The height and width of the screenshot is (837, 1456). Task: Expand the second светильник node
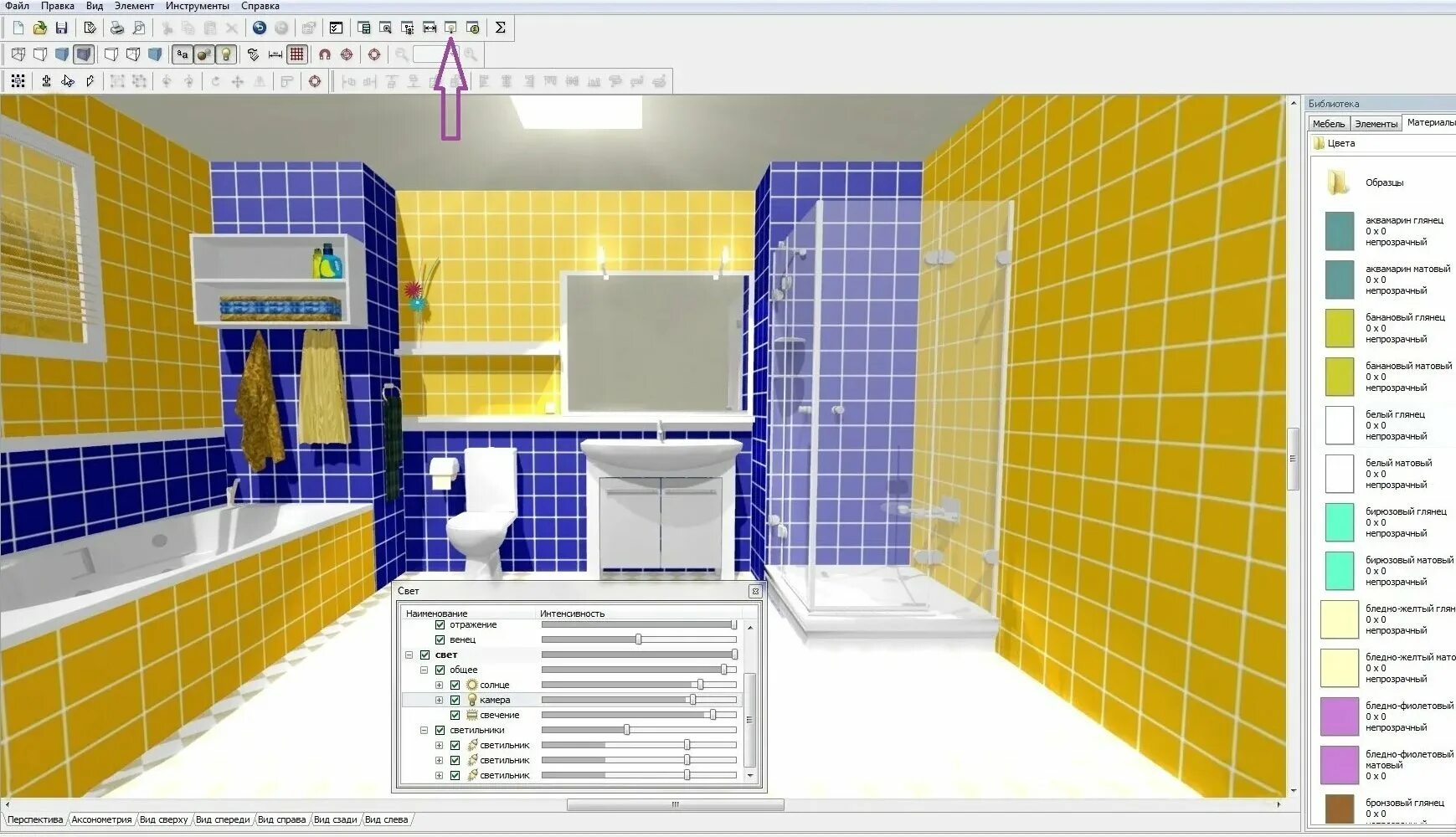(x=439, y=760)
